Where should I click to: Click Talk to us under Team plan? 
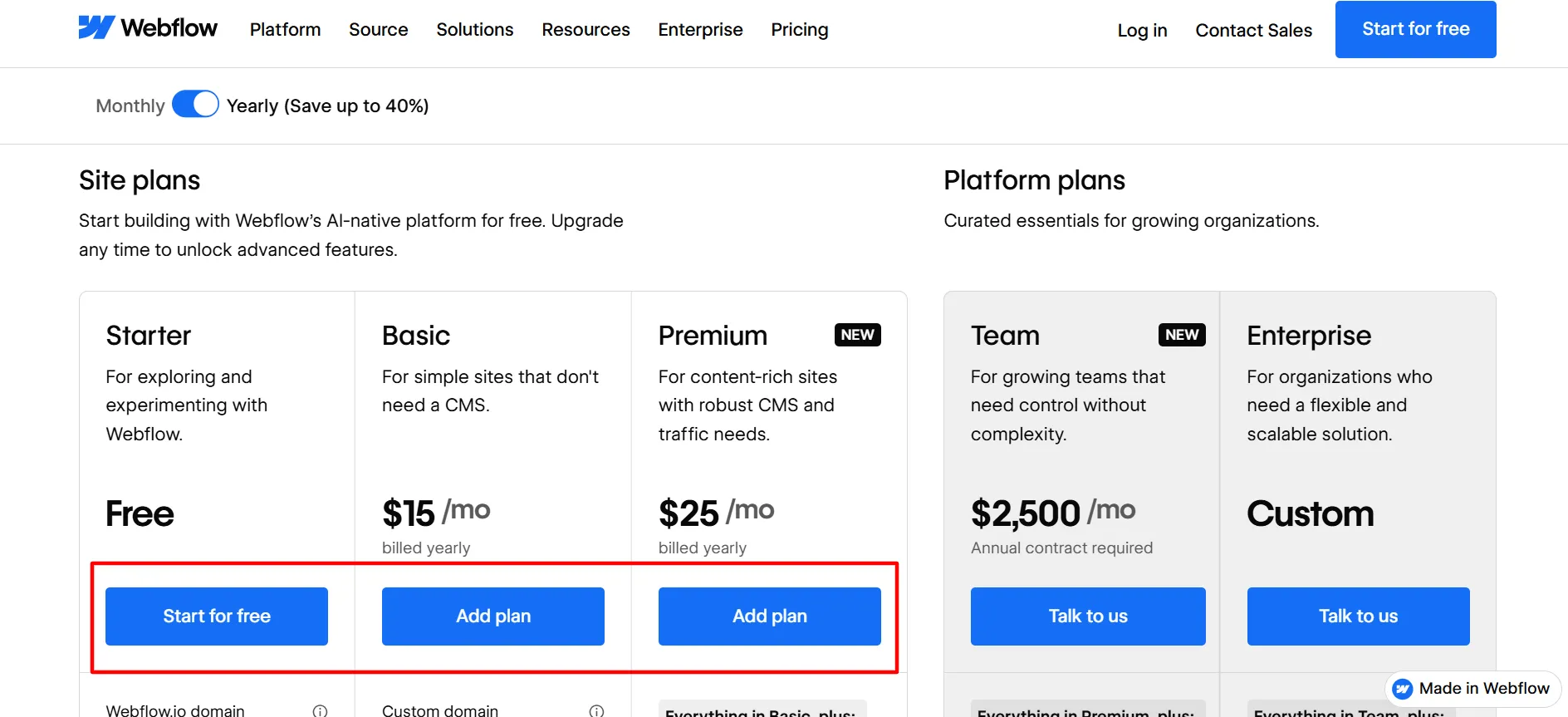click(1088, 616)
